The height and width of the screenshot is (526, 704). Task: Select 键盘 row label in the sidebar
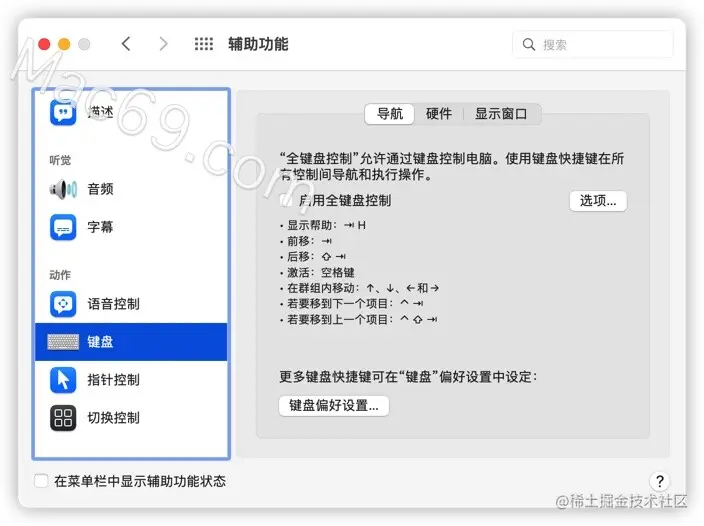click(x=100, y=342)
